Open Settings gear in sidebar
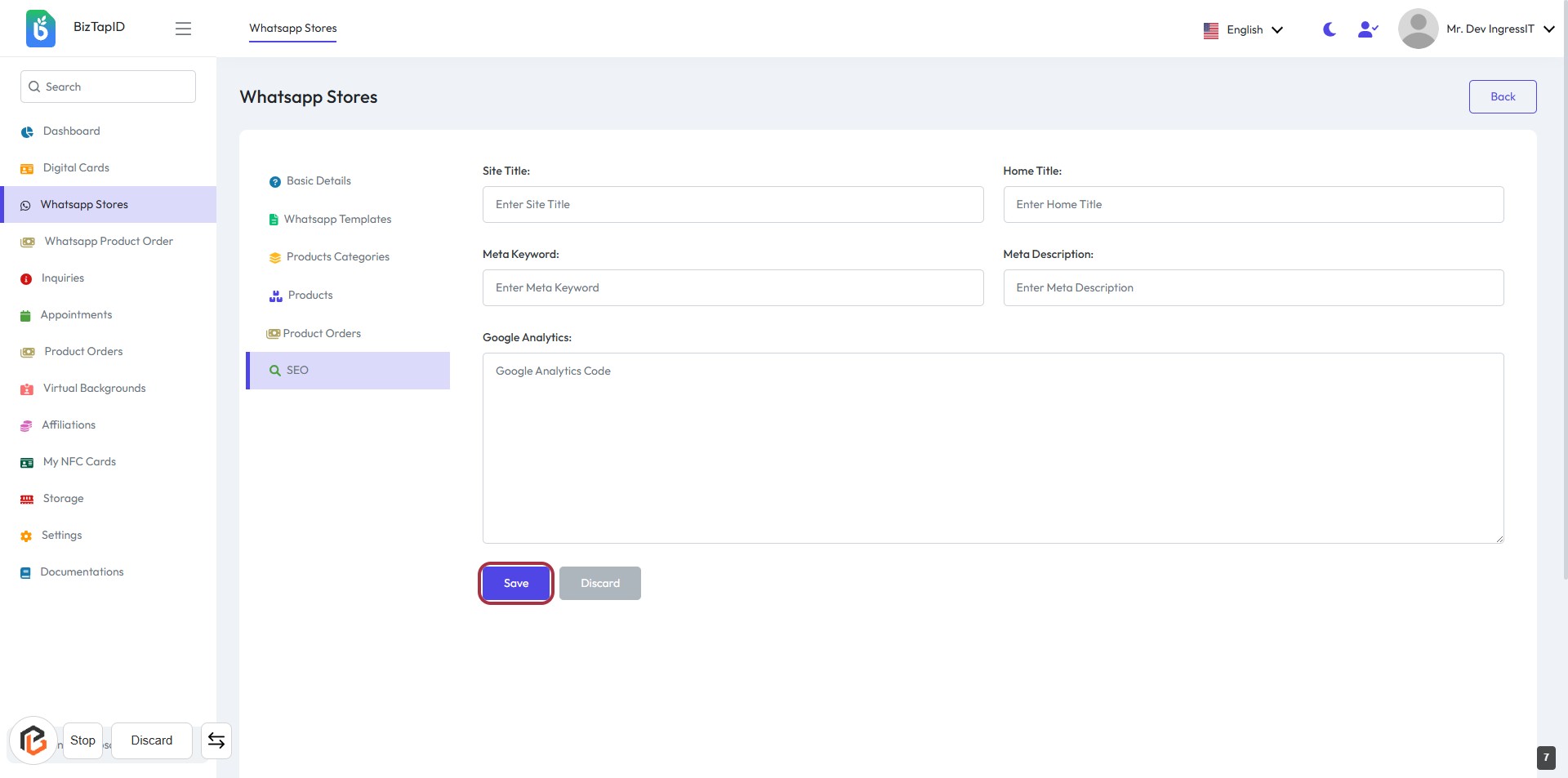 coord(26,536)
